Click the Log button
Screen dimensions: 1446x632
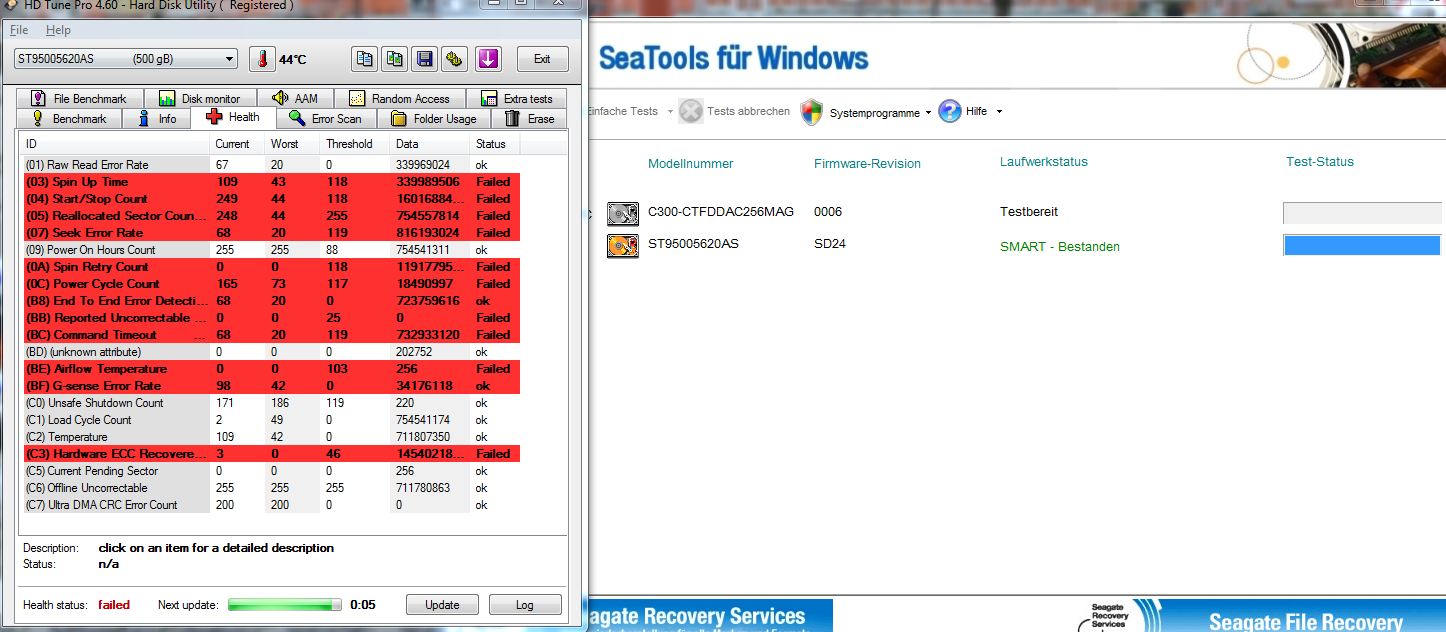click(x=525, y=604)
